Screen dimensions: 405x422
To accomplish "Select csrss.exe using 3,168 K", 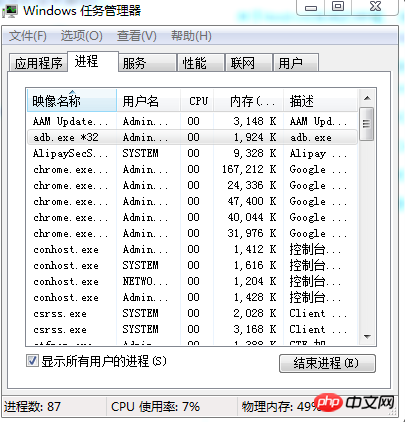I will click(x=192, y=329).
